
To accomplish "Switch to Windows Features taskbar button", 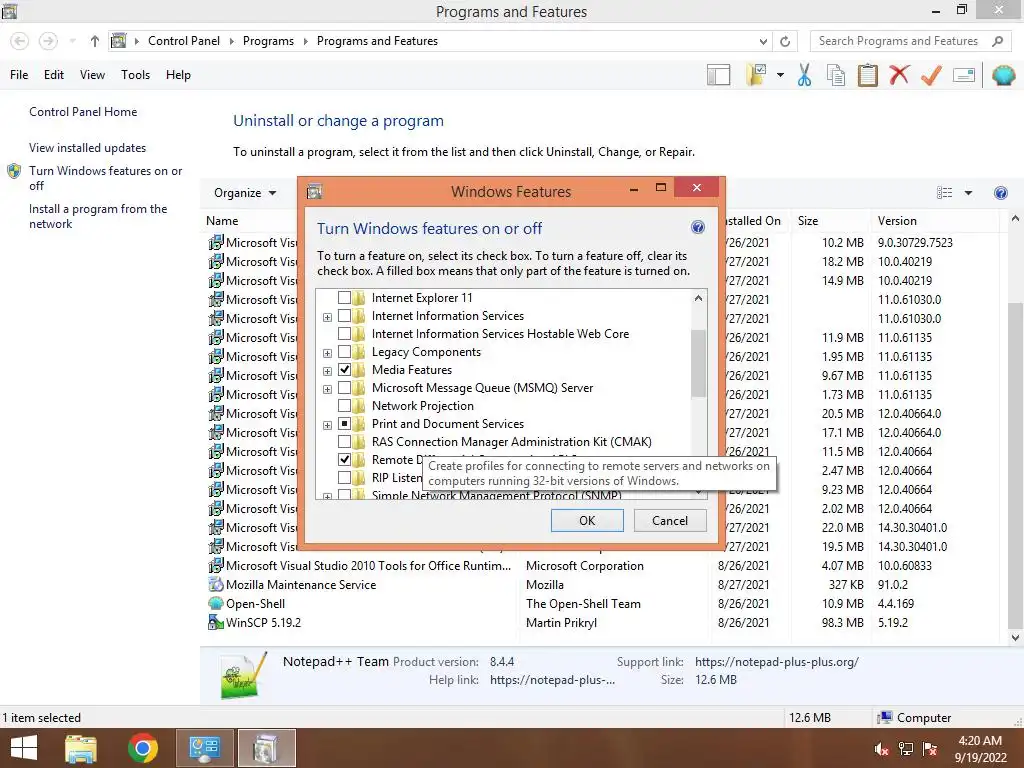I will 266,748.
